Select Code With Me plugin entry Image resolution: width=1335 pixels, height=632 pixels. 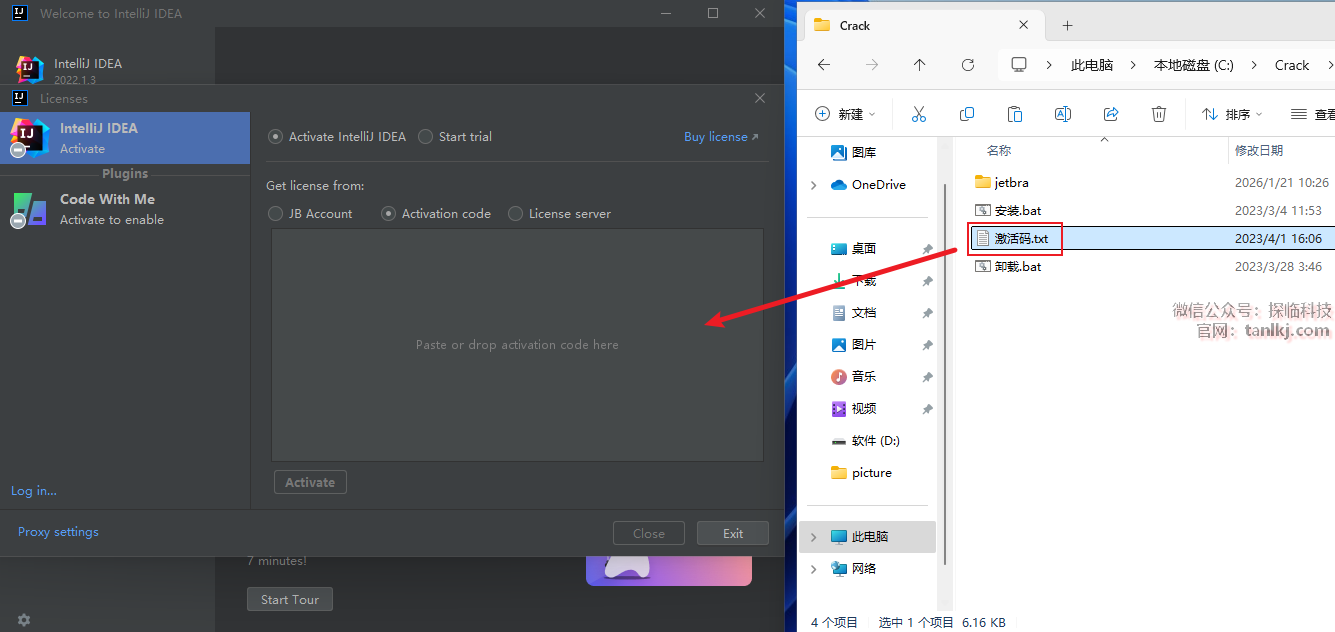point(125,209)
